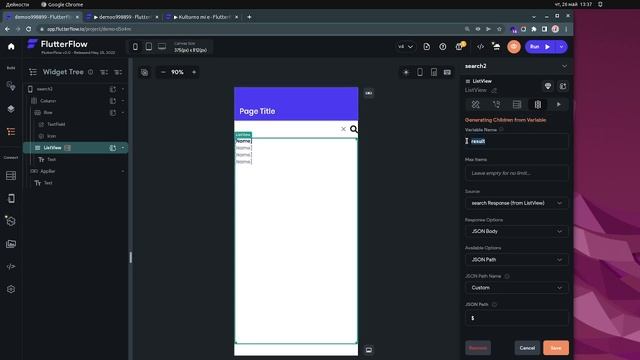Open the media assets sidebar icon
This screenshot has height=360, width=640.
[x=11, y=244]
